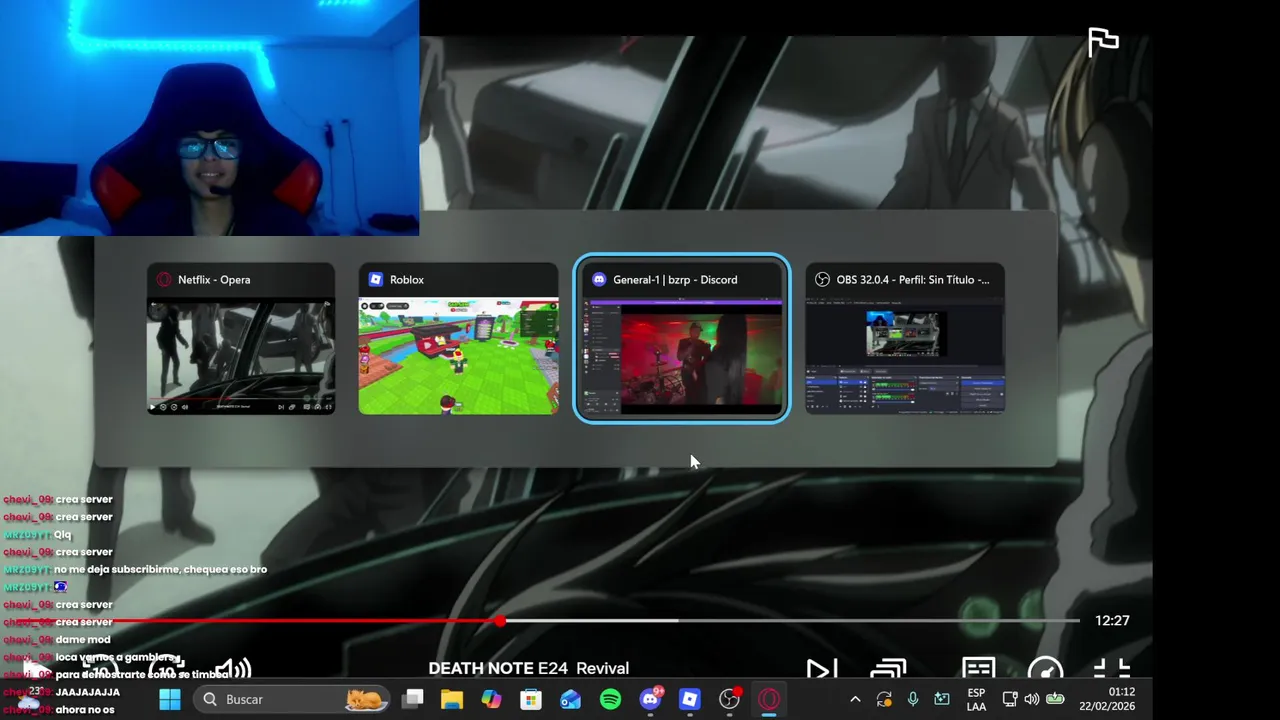The height and width of the screenshot is (720, 1280).
Task: Open OBS Studio from the taskbar
Action: click(x=730, y=699)
